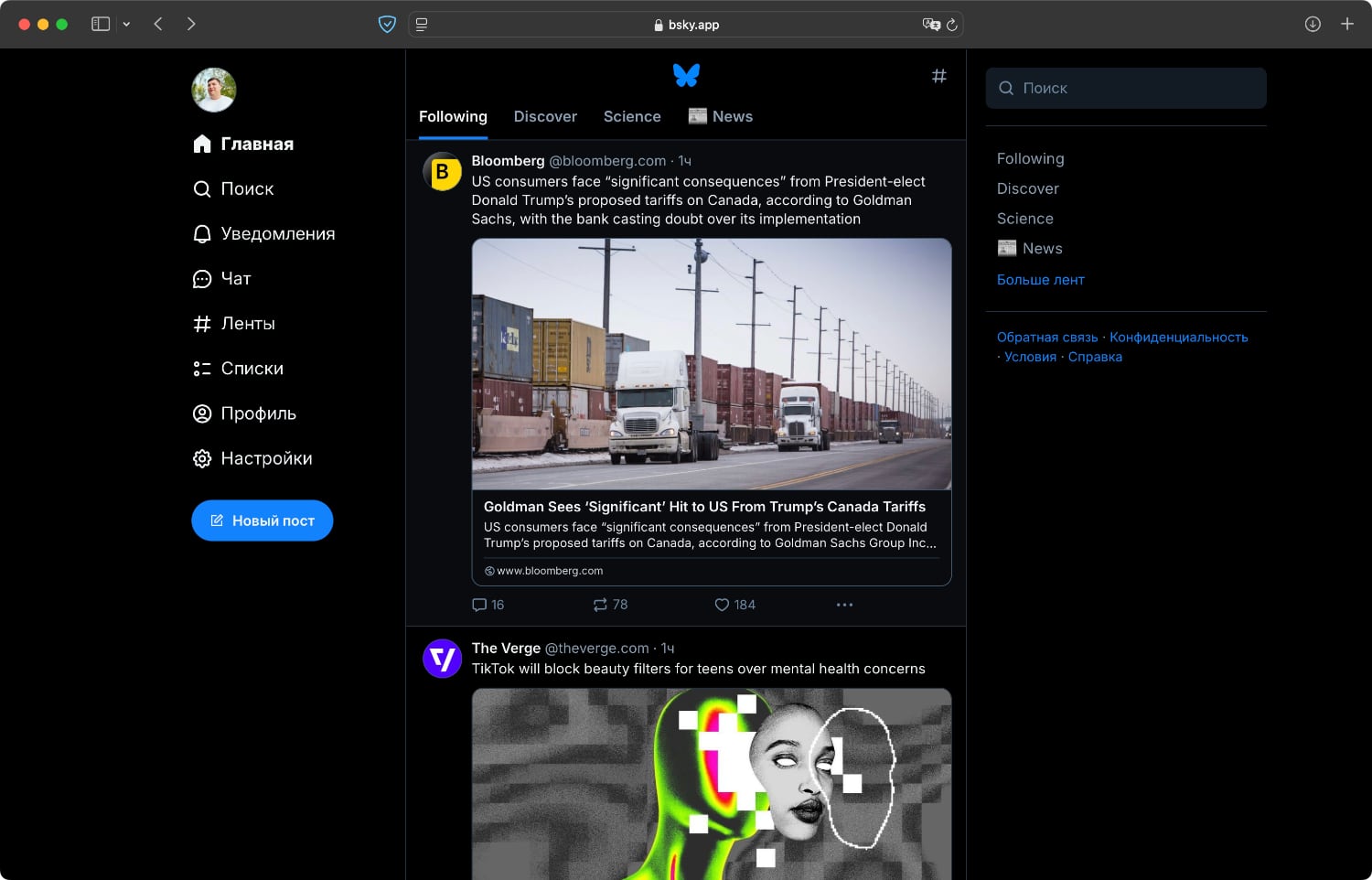
Task: Click the Safari privacy shield icon
Action: pyautogui.click(x=387, y=25)
